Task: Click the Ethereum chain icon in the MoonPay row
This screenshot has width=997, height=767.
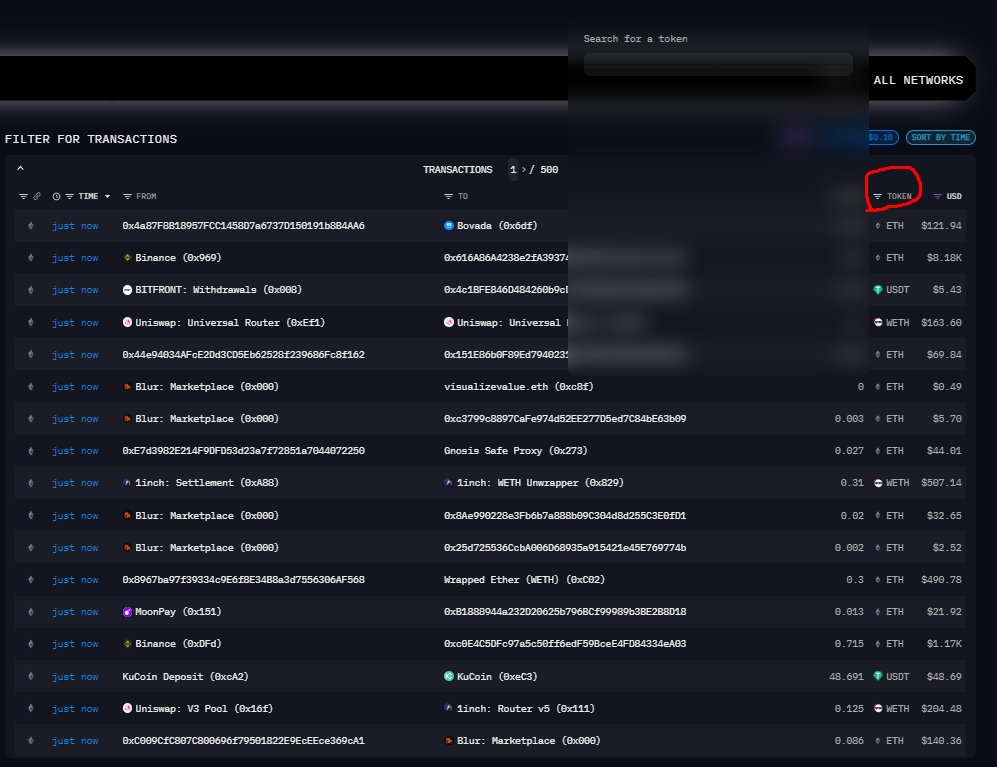Action: point(31,612)
